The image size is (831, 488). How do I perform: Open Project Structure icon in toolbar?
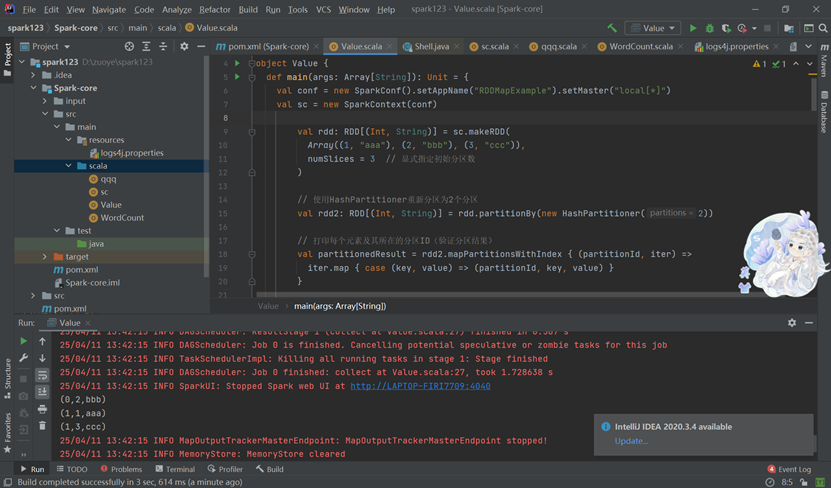[x=789, y=28]
